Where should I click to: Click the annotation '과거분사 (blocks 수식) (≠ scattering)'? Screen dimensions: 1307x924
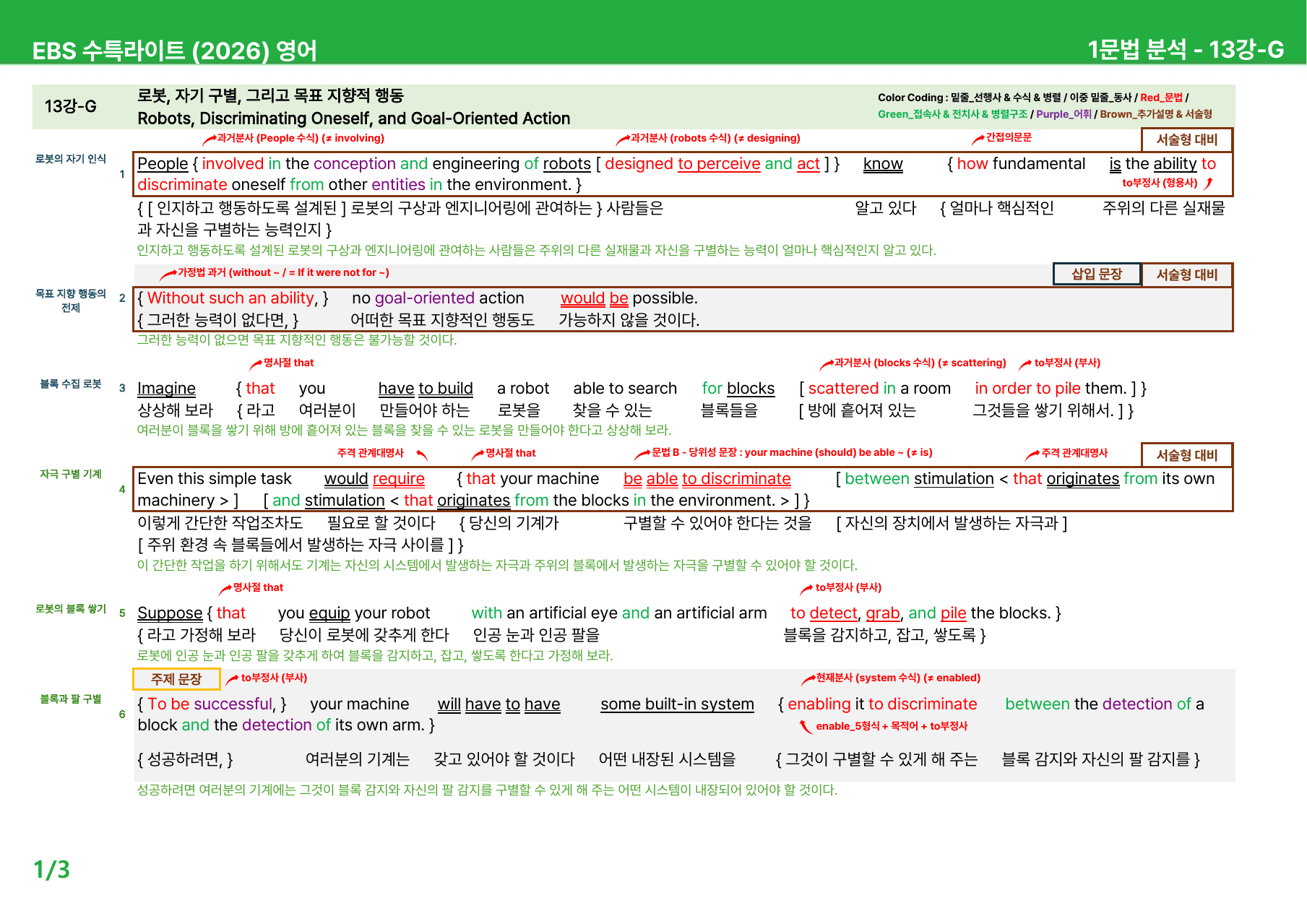920,363
